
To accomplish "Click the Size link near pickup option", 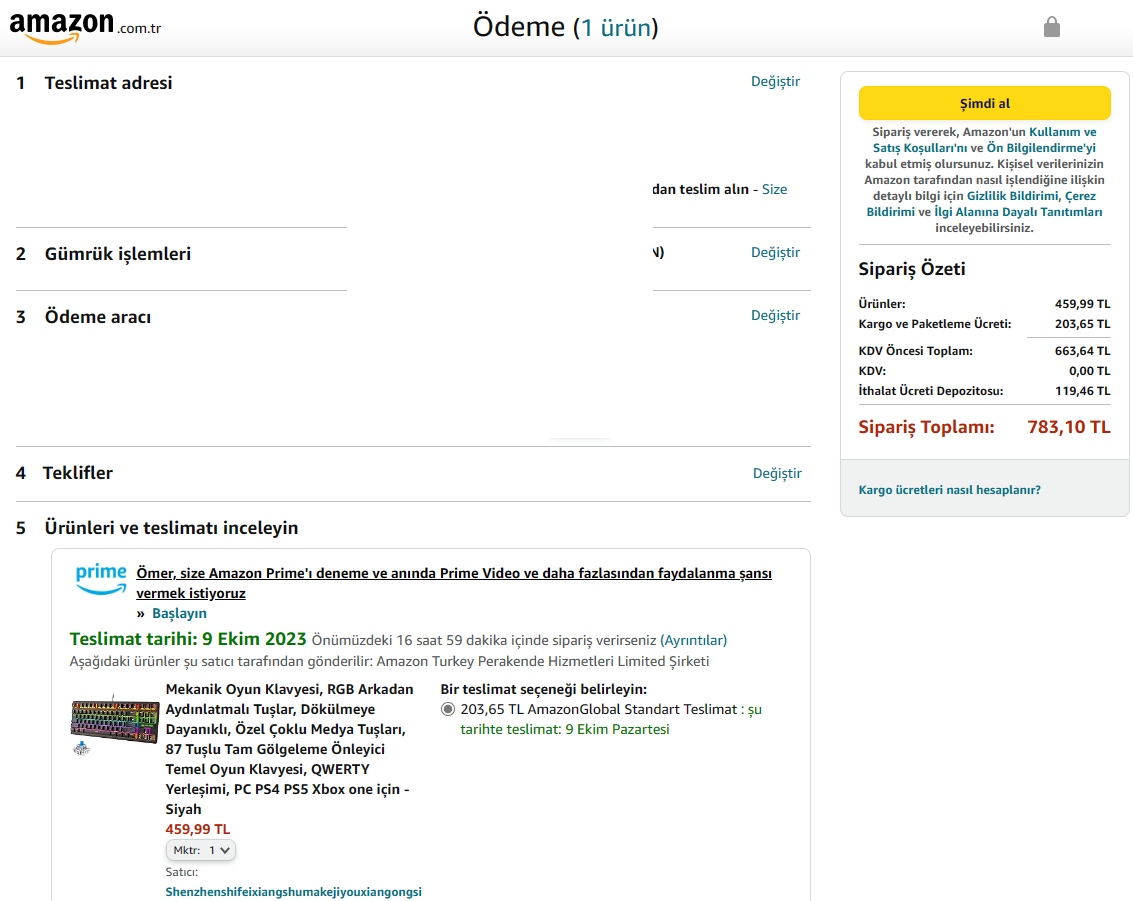I will 774,189.
